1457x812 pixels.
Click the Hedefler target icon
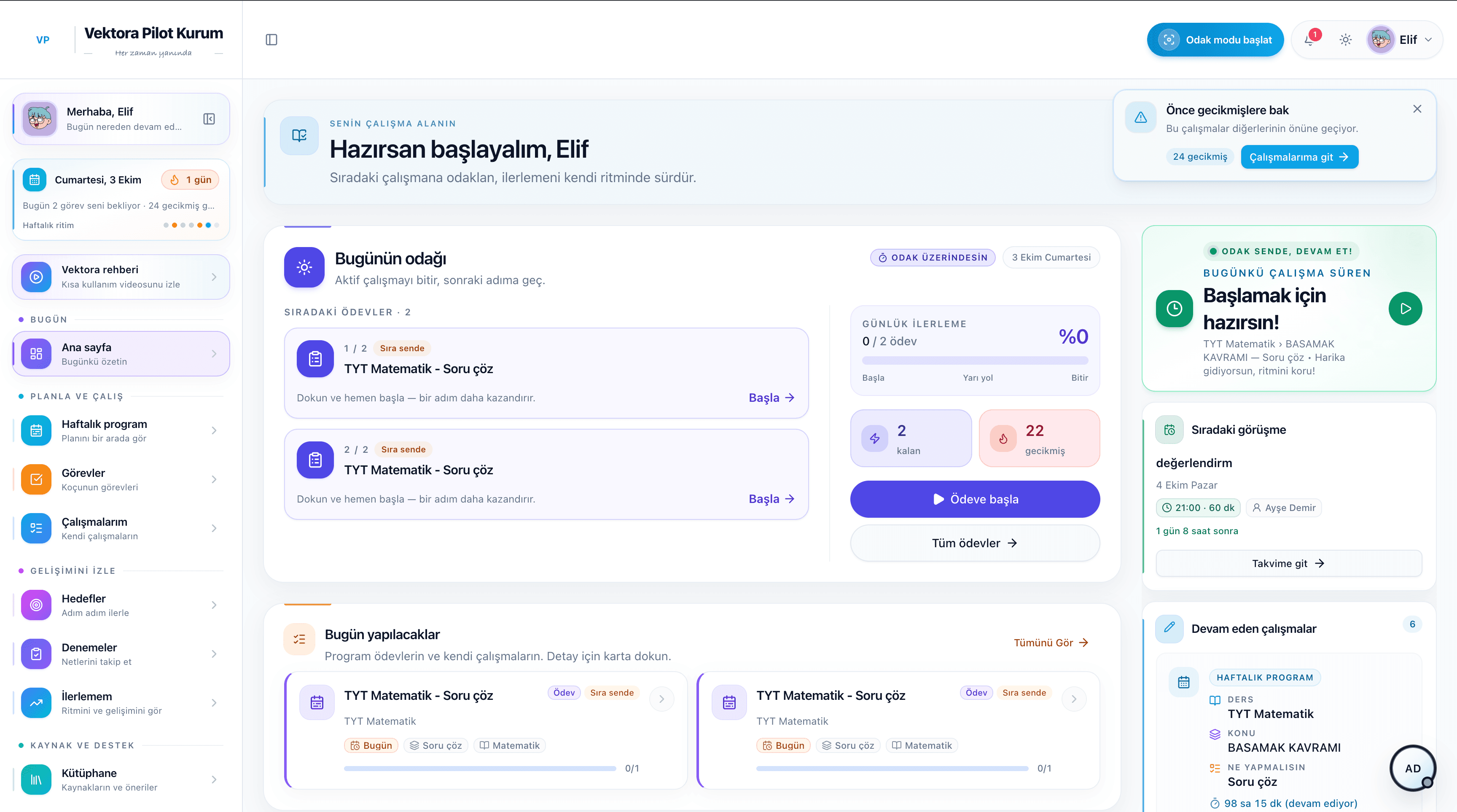point(36,605)
